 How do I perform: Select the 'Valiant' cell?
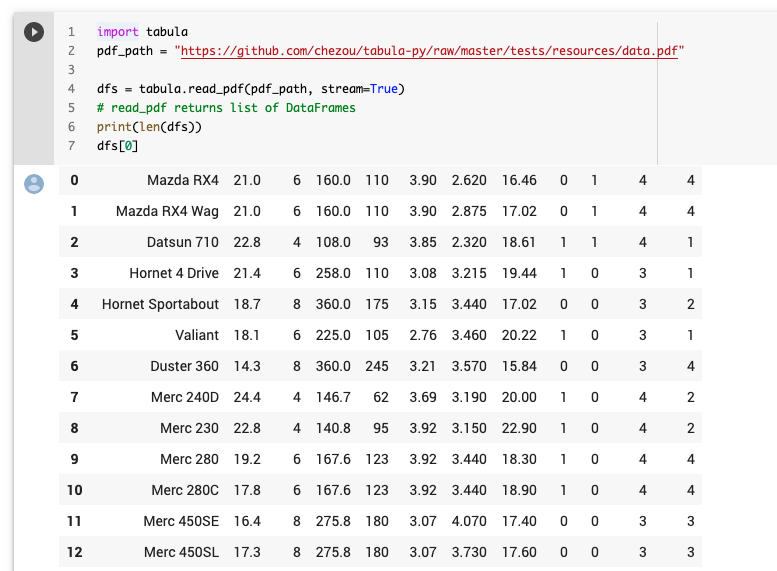(197, 335)
